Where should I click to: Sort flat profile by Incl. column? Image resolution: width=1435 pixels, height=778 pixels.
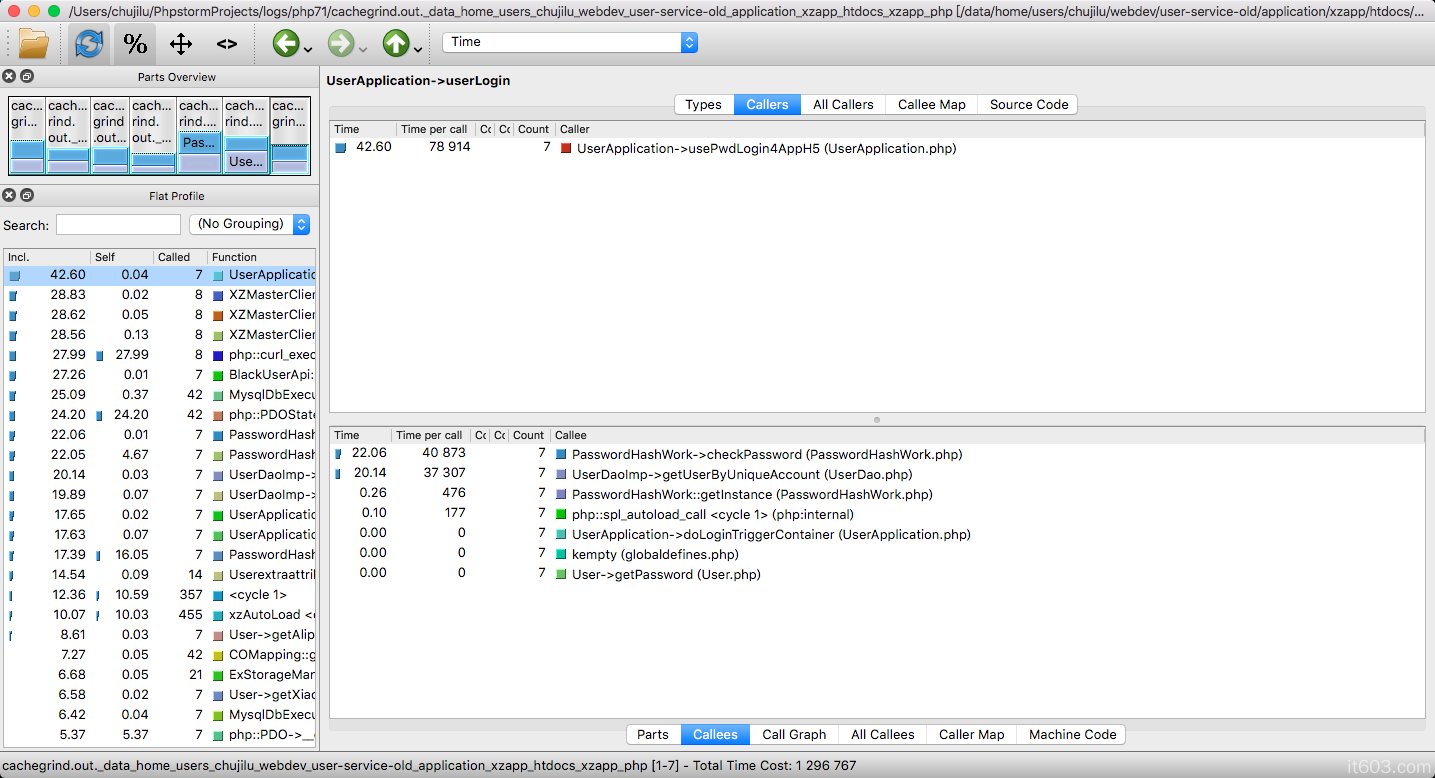(46, 257)
